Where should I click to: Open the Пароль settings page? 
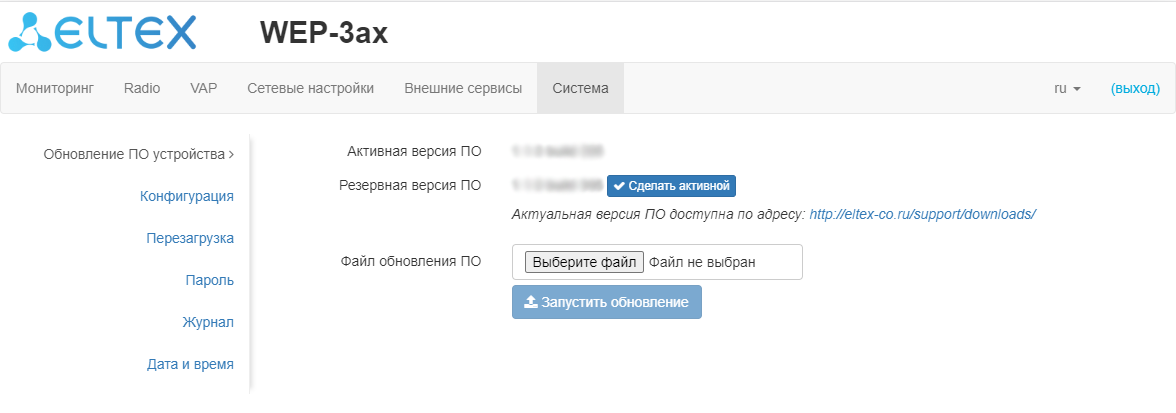pos(210,280)
